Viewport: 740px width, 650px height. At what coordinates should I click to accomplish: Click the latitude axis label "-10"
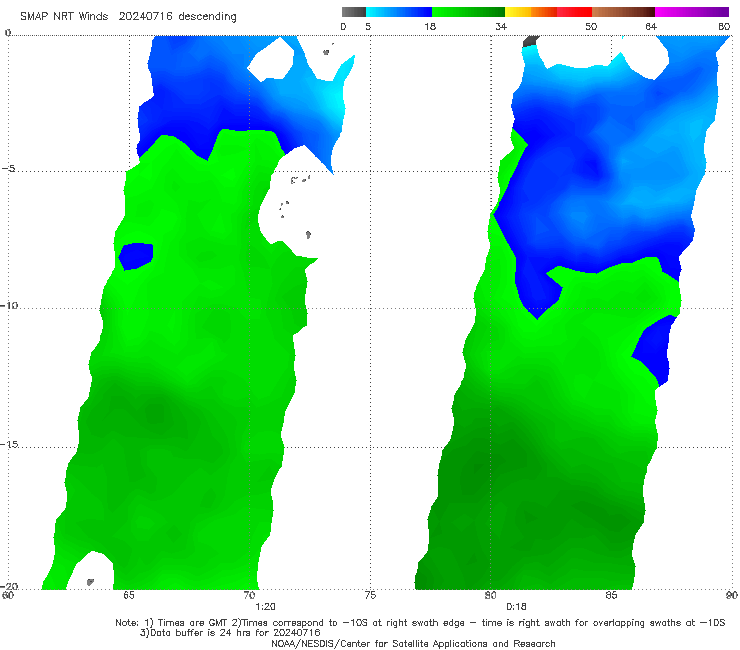click(9, 305)
